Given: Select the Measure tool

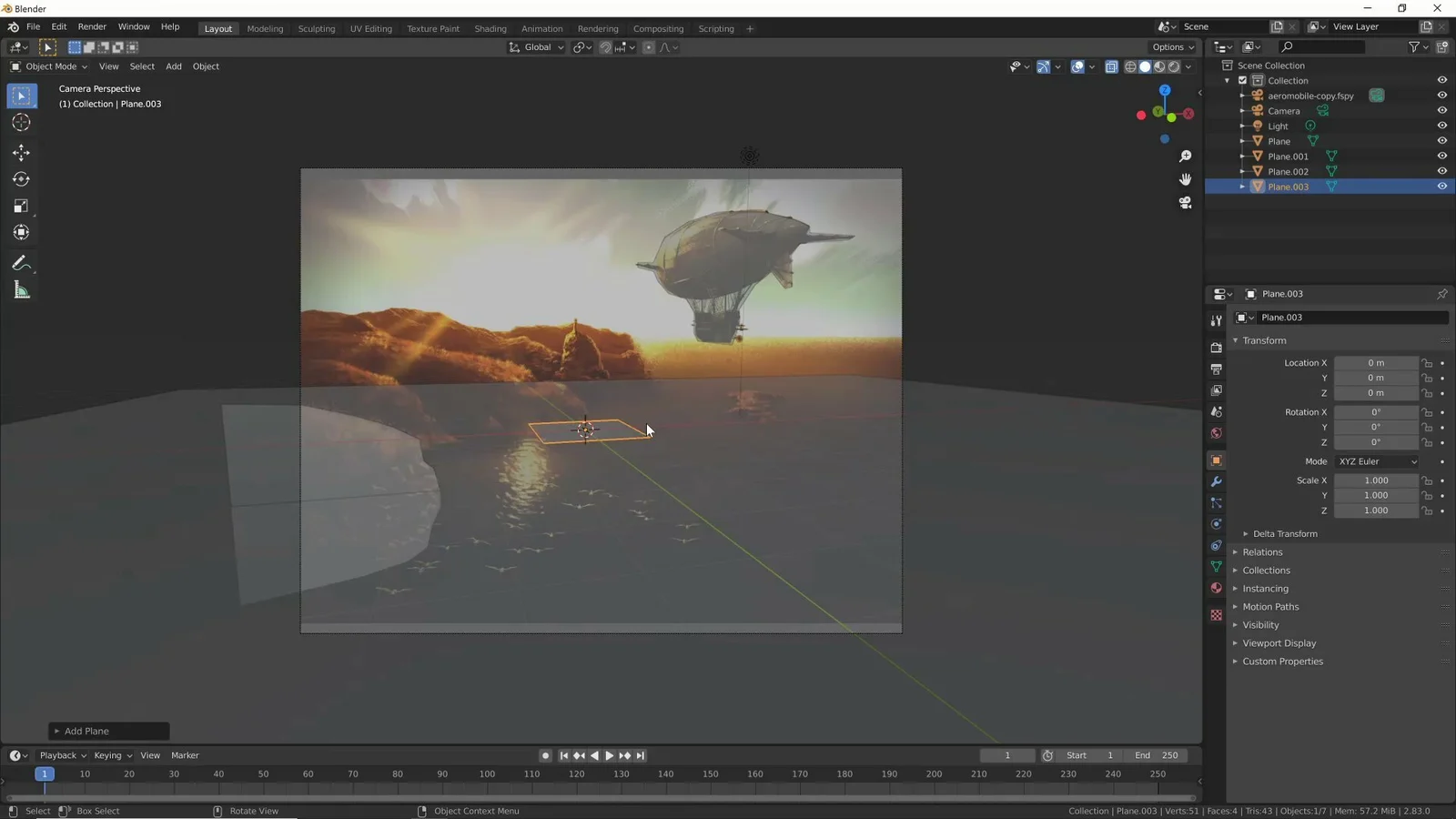Looking at the screenshot, I should [21, 289].
